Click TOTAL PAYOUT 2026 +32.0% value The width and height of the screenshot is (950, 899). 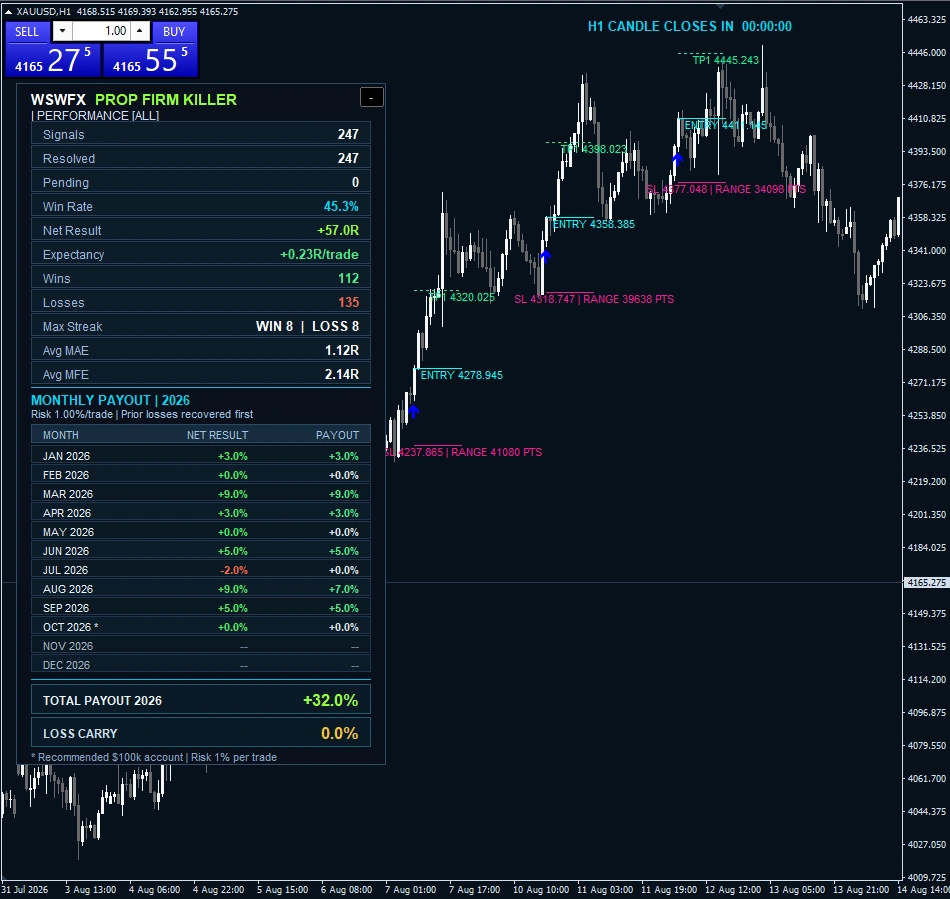[x=330, y=700]
